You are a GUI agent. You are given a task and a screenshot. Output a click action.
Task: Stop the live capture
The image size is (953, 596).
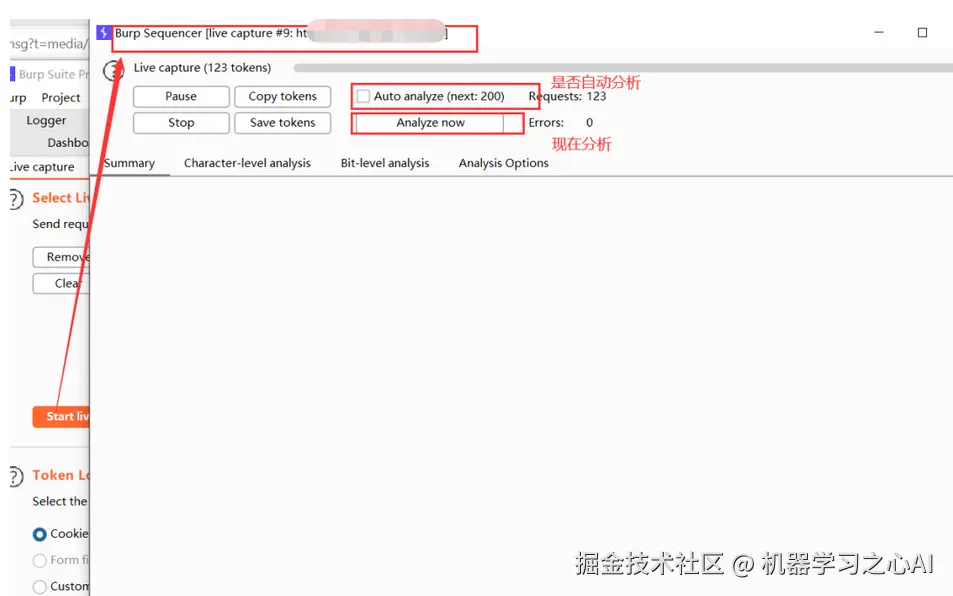[x=181, y=123]
